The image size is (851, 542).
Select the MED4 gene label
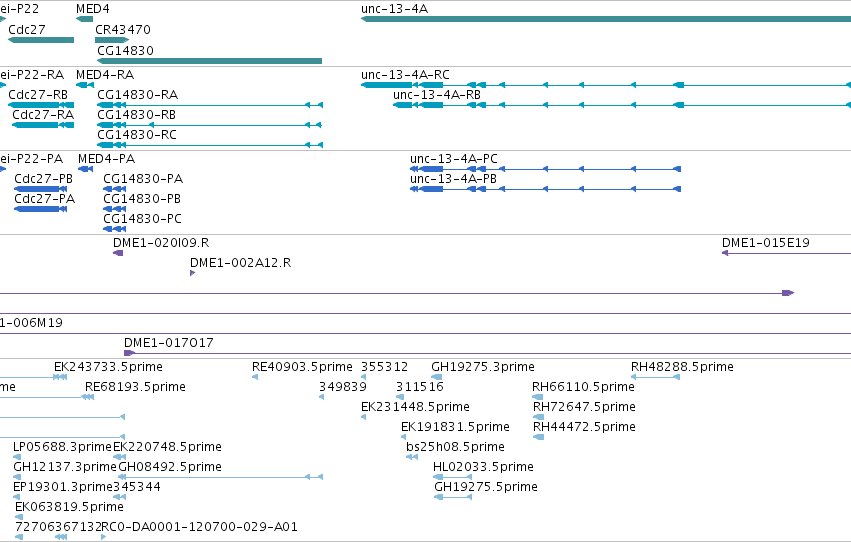pyautogui.click(x=93, y=9)
